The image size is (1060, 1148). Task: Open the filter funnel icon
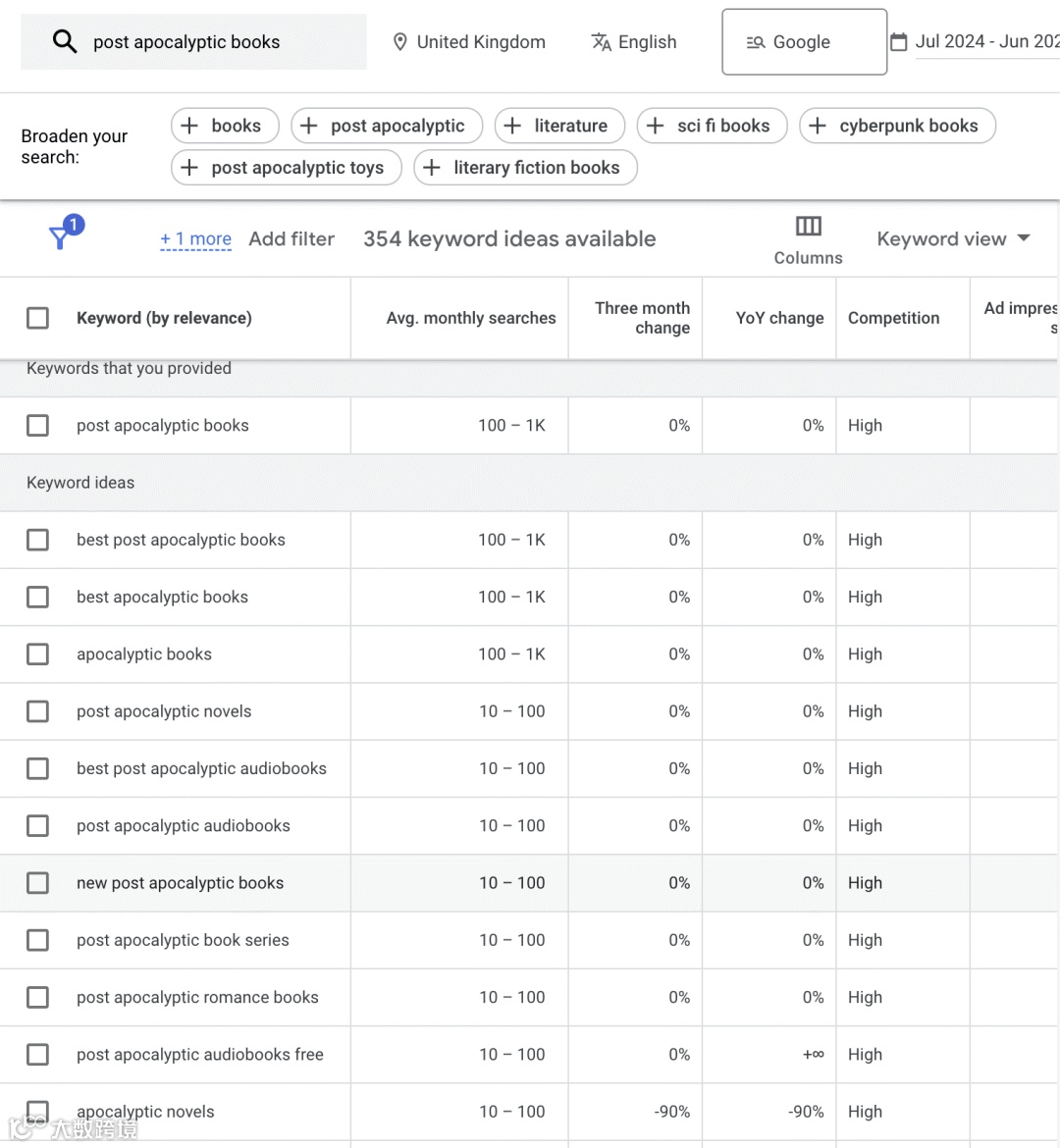pos(63,235)
